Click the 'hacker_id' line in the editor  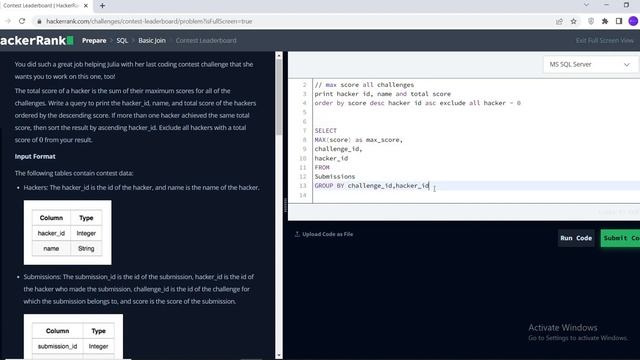(331, 158)
